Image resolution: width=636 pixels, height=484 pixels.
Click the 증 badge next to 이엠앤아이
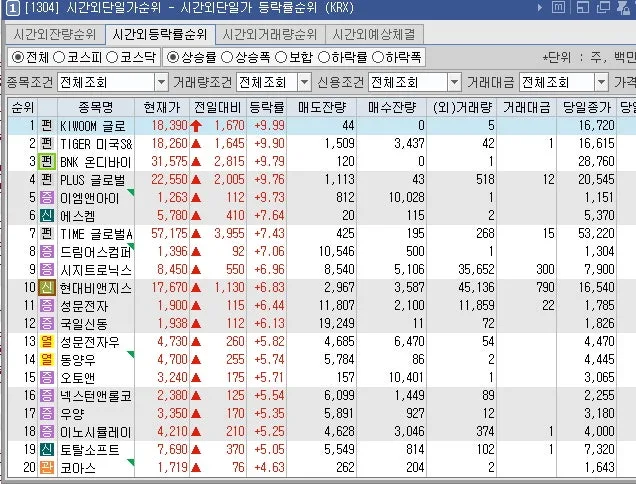point(47,198)
